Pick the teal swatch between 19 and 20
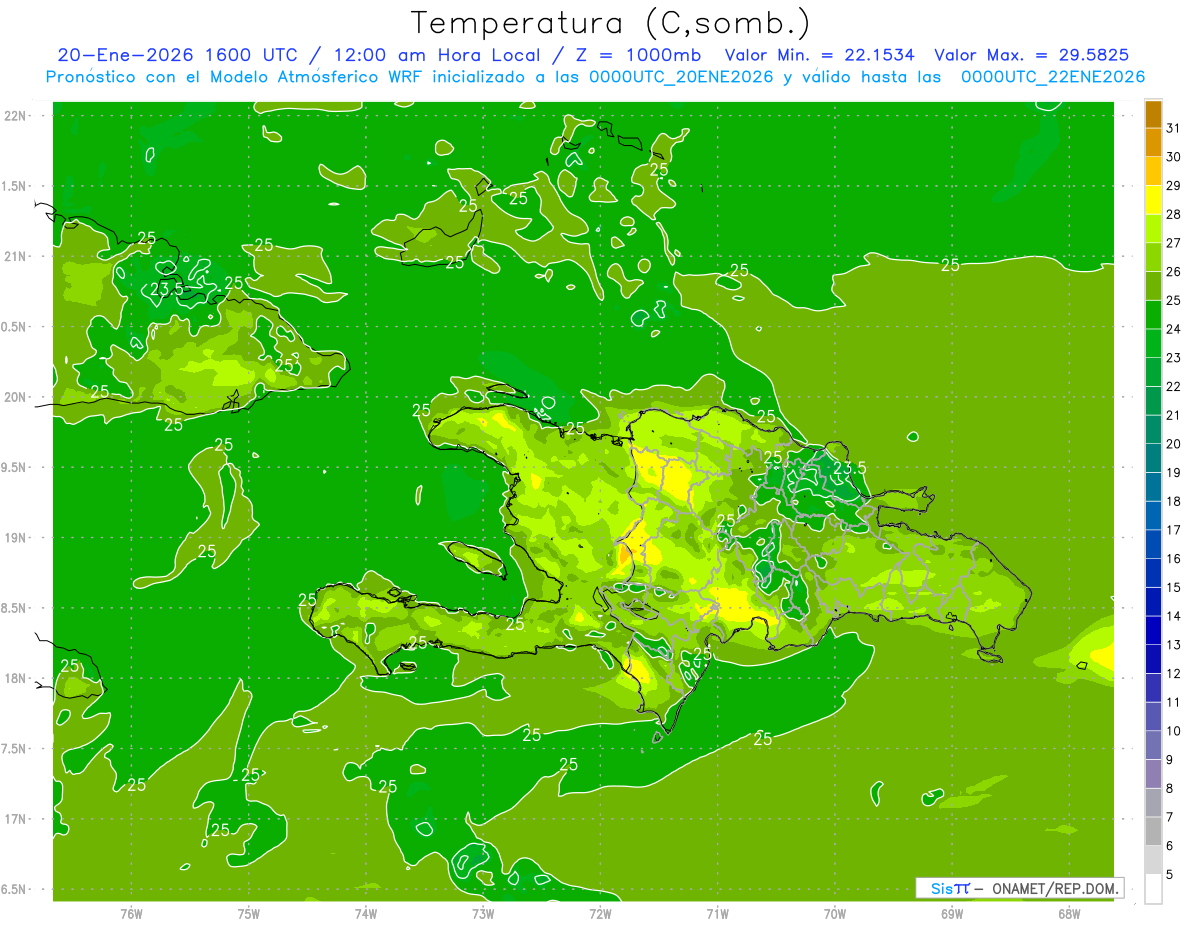1200x927 pixels. click(1153, 459)
